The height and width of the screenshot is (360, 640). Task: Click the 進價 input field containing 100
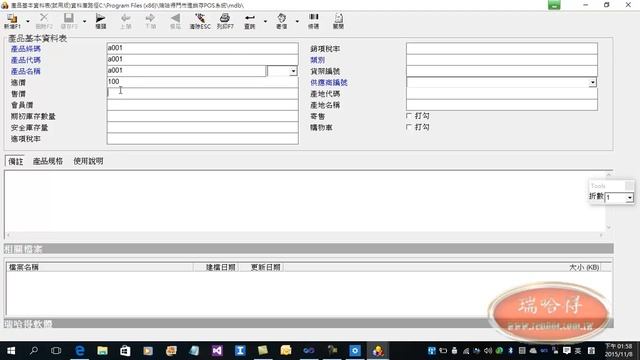[x=202, y=82]
